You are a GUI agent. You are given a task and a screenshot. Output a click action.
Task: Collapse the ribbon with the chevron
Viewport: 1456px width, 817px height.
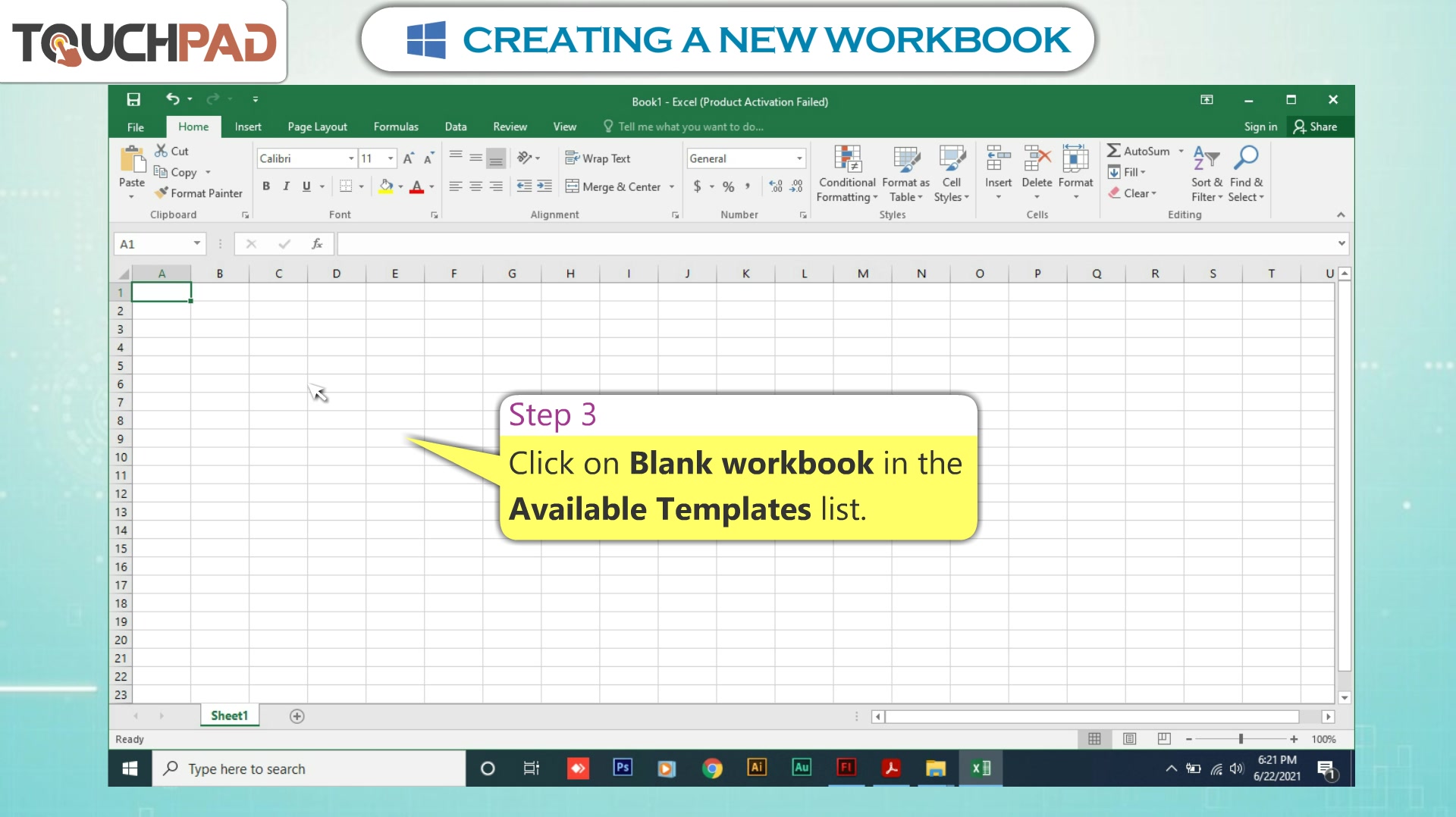1341,215
